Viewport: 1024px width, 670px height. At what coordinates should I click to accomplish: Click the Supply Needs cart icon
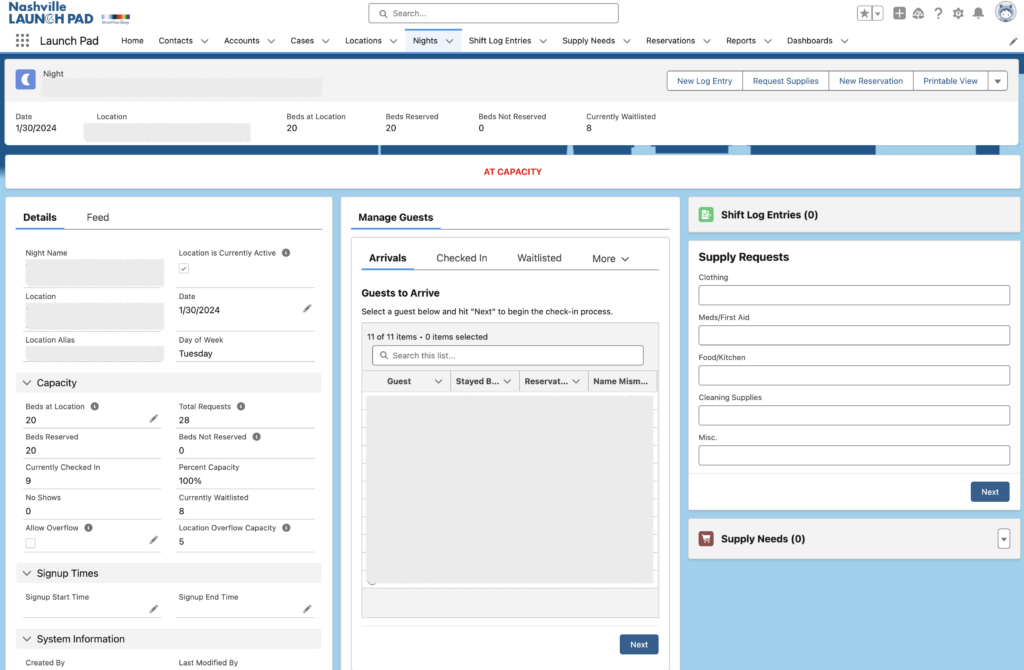coord(706,539)
